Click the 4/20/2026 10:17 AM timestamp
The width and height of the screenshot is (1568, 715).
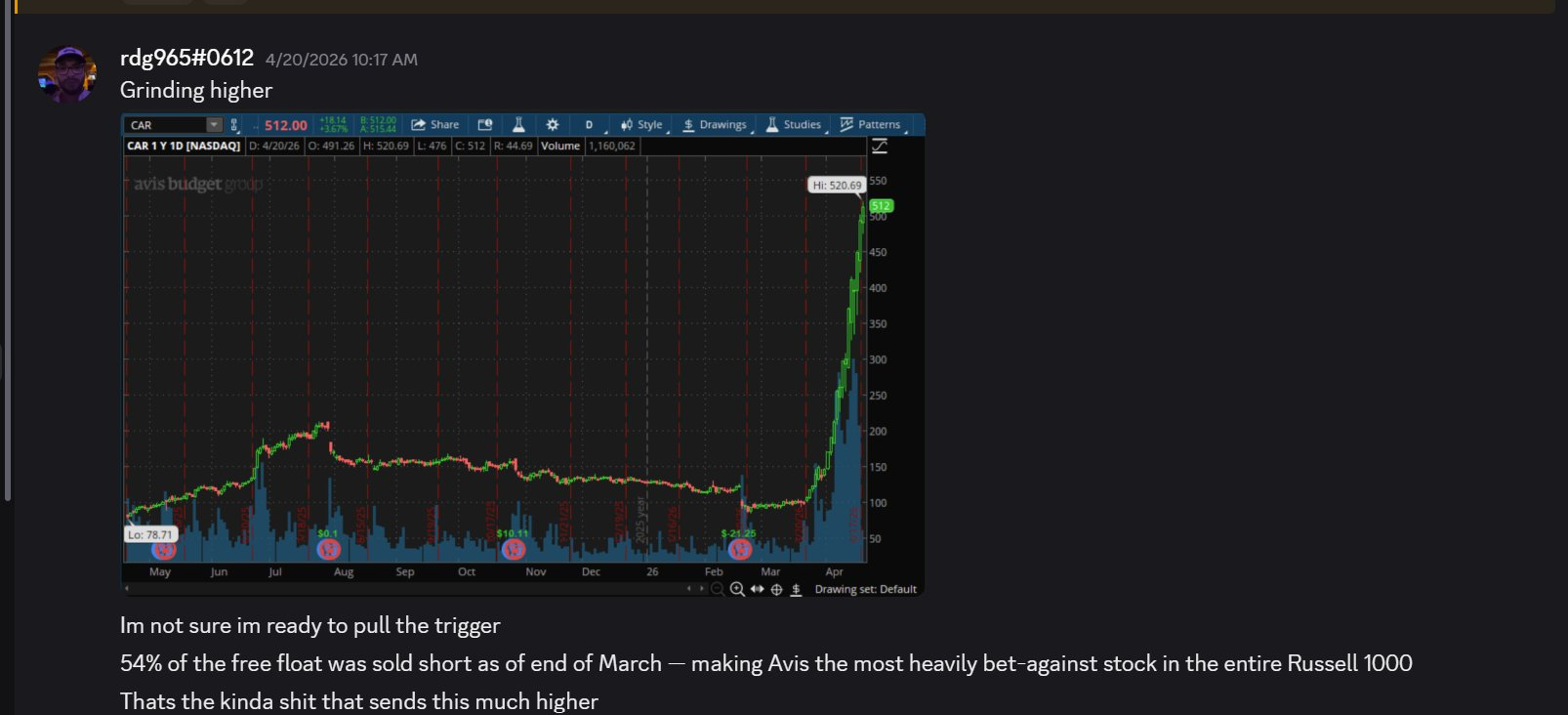342,60
